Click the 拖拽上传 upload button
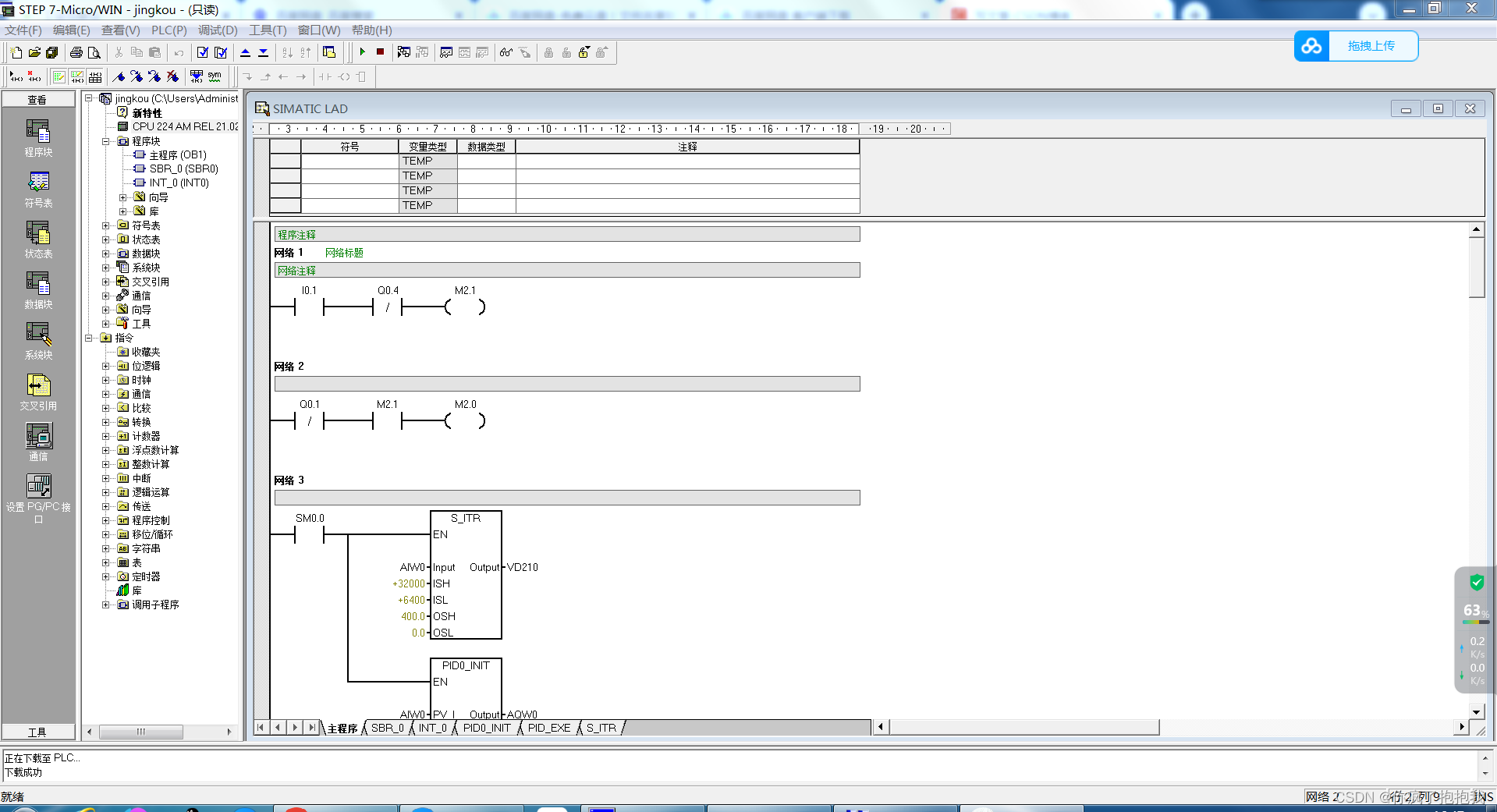 pyautogui.click(x=1356, y=45)
